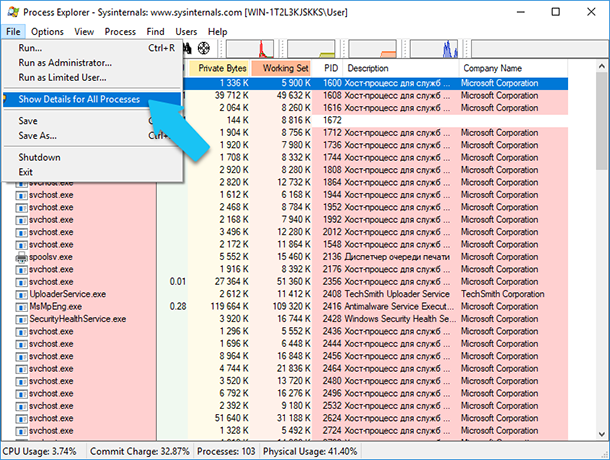Click CPU Usage 3.74% in status bar
Image resolution: width=610 pixels, height=460 pixels.
[x=39, y=451]
